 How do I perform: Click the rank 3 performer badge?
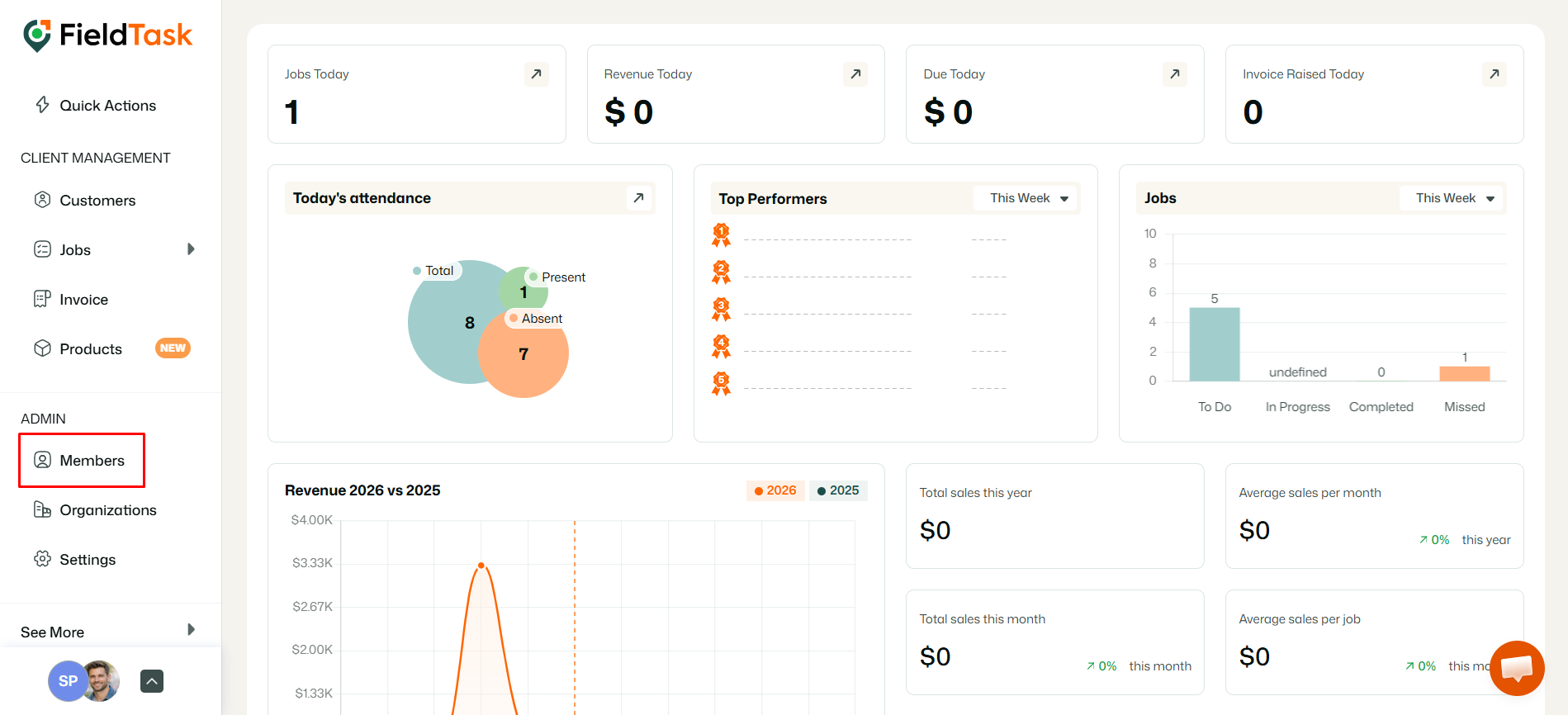(x=722, y=310)
